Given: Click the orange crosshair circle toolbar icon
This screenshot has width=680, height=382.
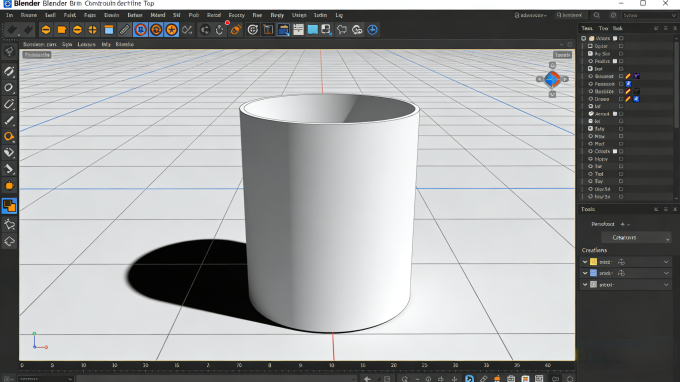Looking at the screenshot, I should click(x=92, y=29).
